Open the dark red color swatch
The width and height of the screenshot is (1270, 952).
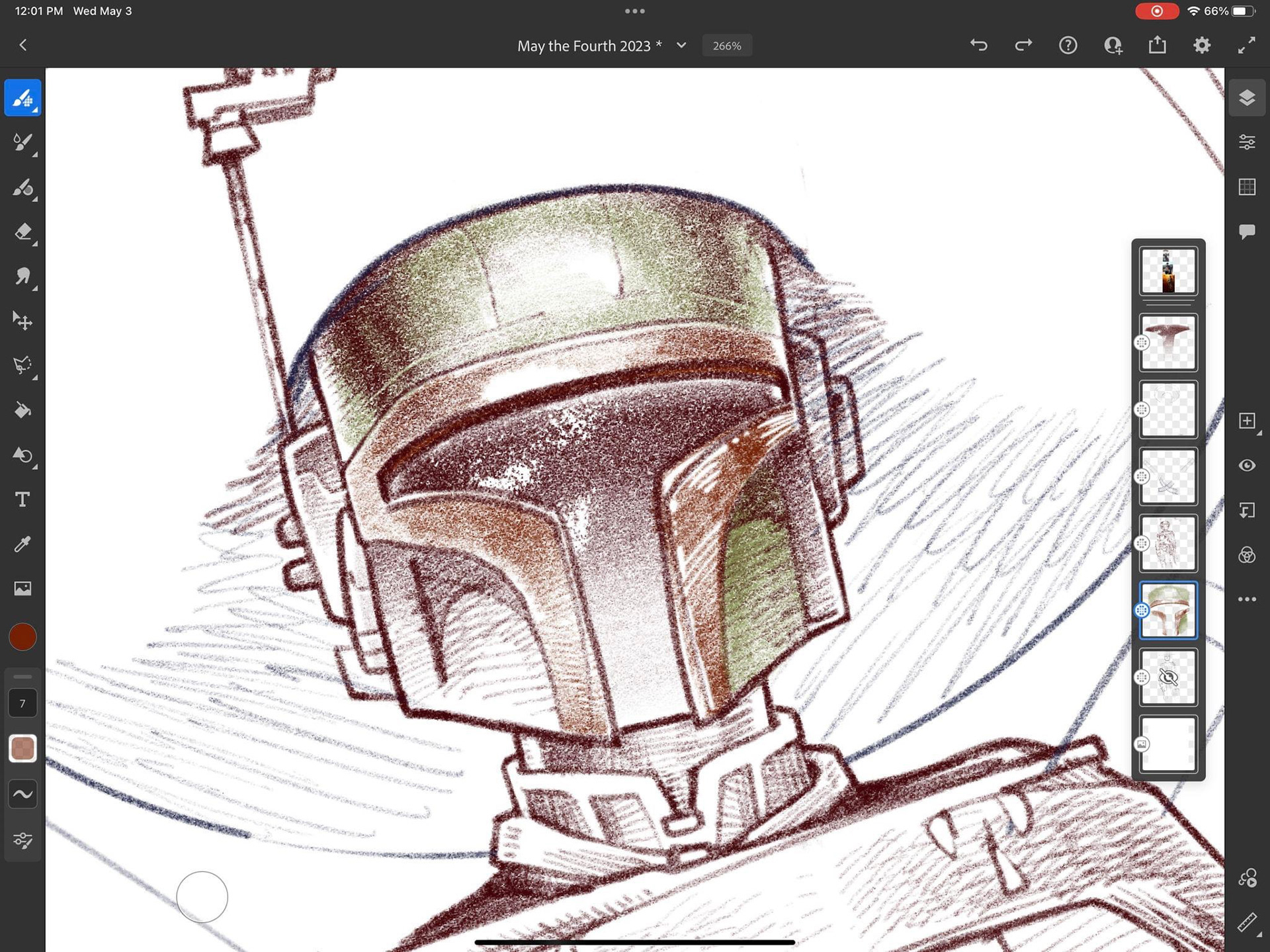click(22, 637)
